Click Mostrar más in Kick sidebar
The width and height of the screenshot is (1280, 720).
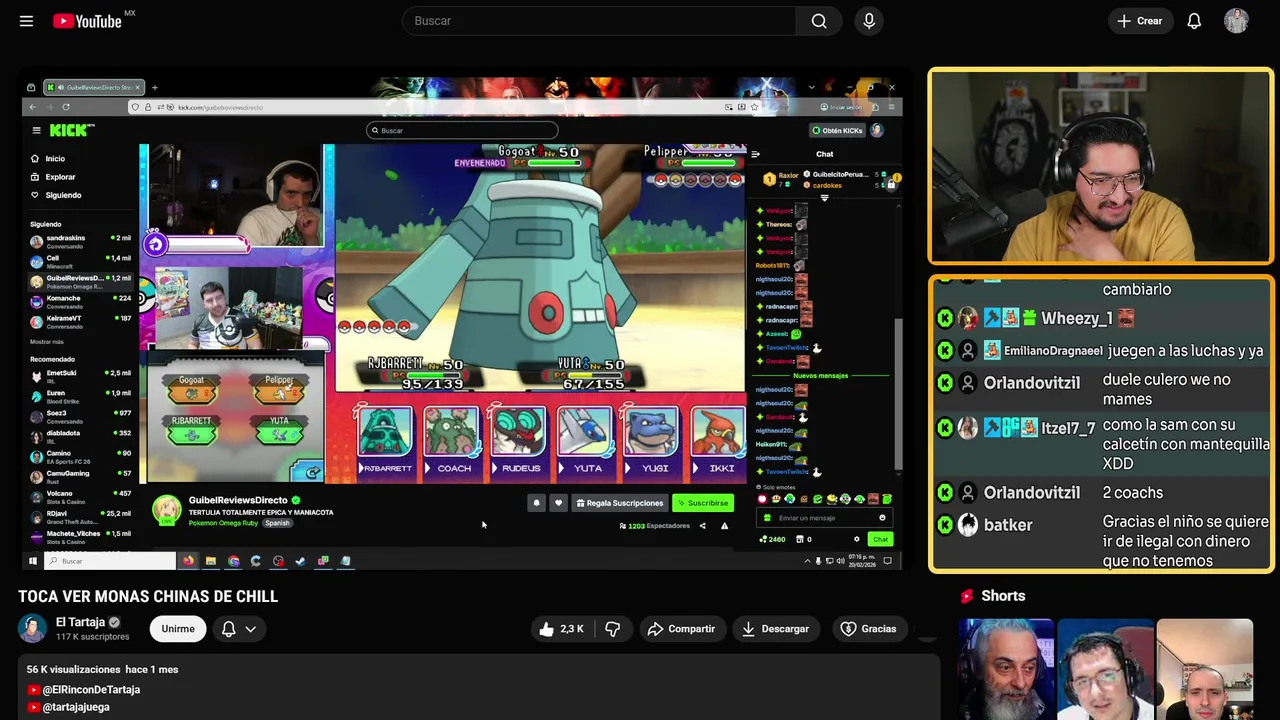click(x=47, y=342)
